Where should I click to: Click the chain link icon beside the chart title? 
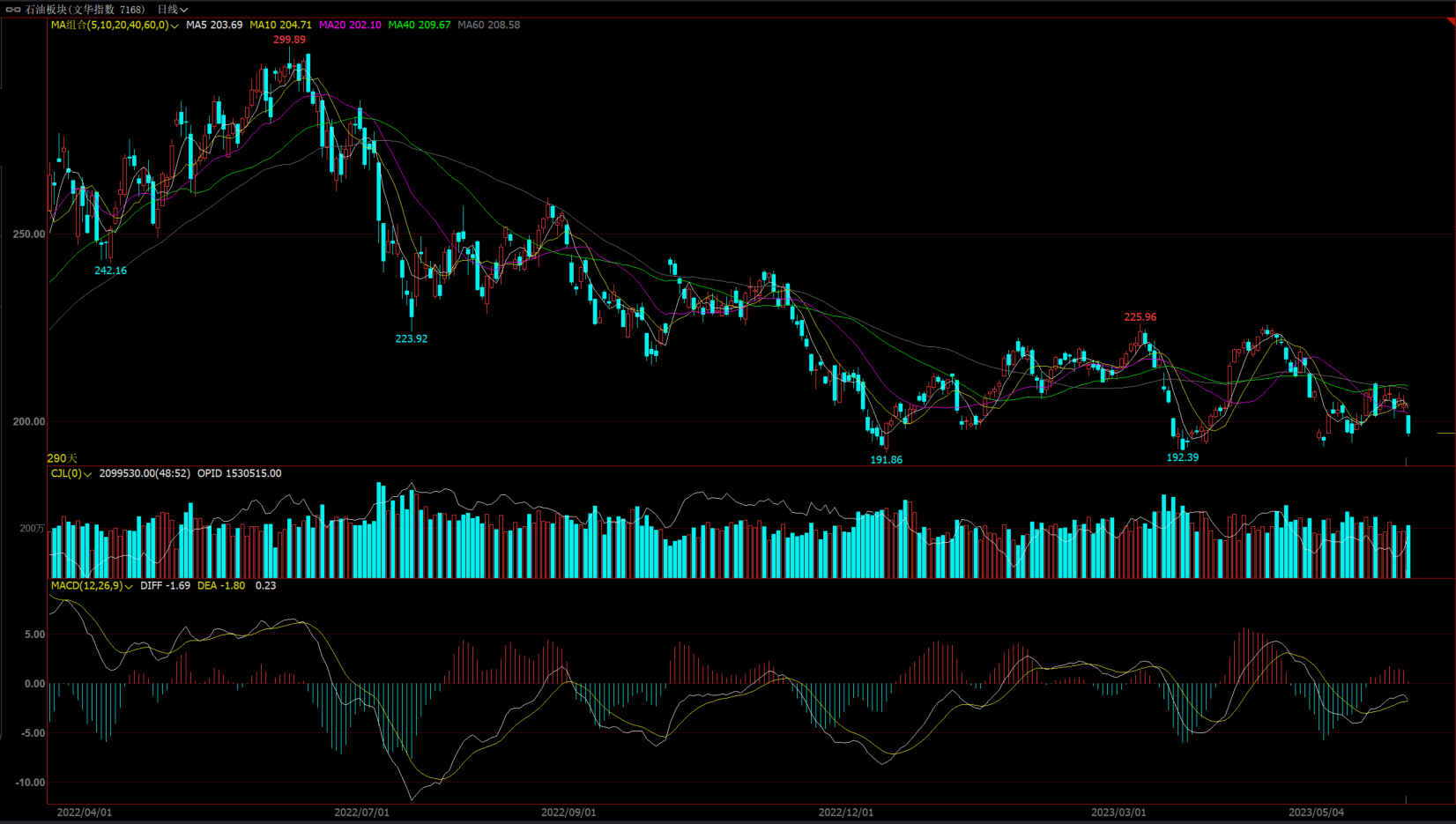13,10
